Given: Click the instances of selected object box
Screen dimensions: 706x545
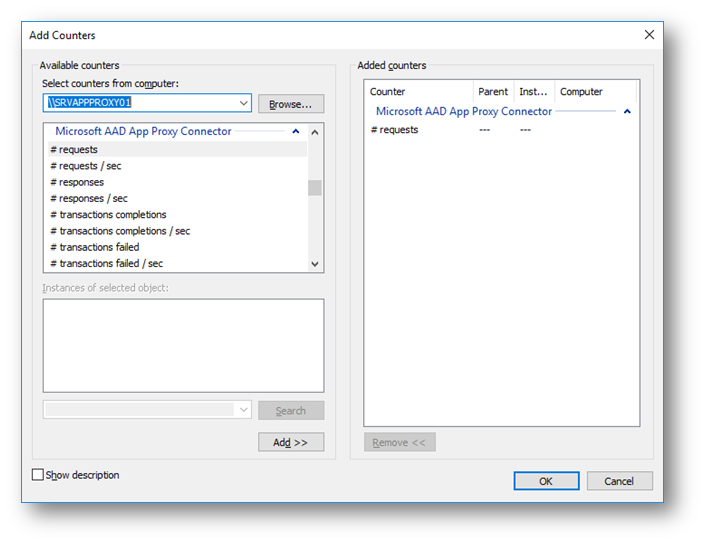Looking at the screenshot, I should click(183, 345).
